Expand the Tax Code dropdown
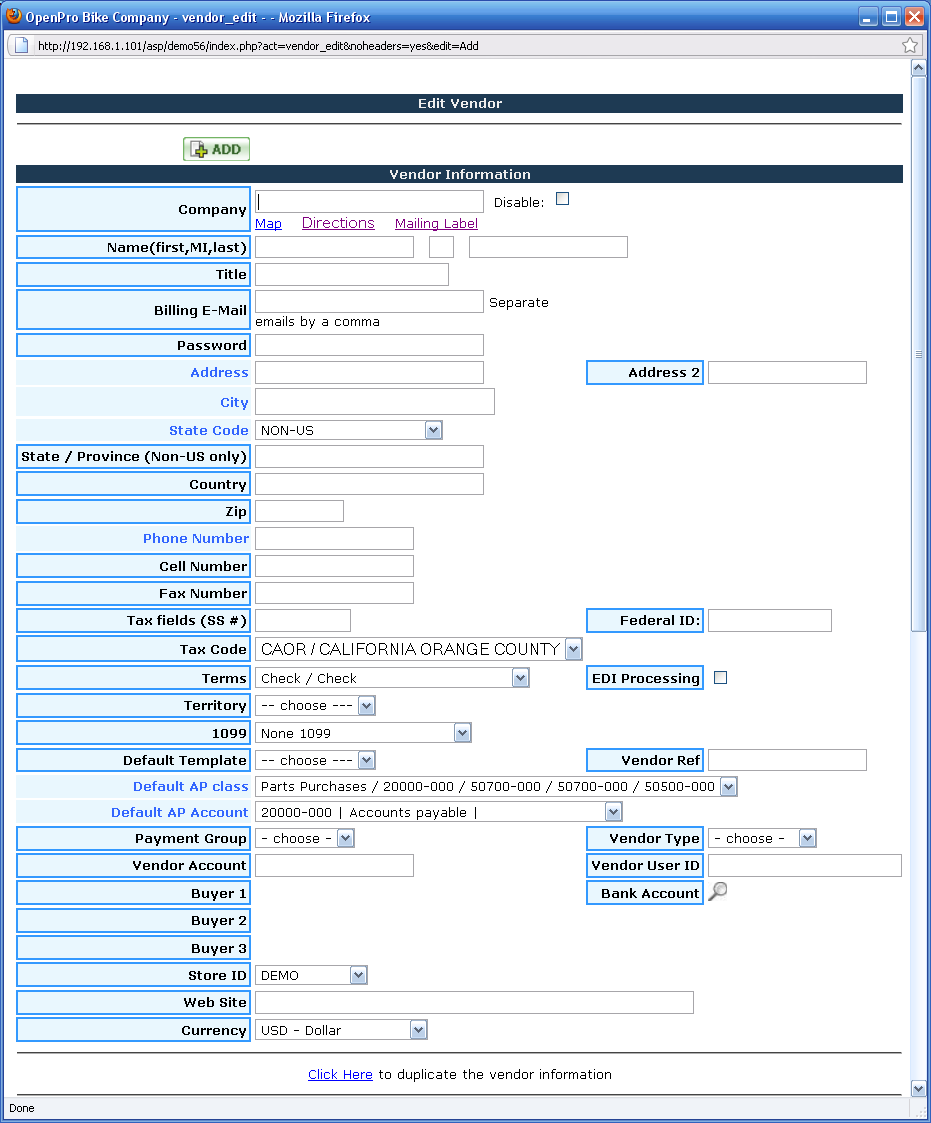Screen dimensions: 931x1123 pyautogui.click(x=419, y=649)
